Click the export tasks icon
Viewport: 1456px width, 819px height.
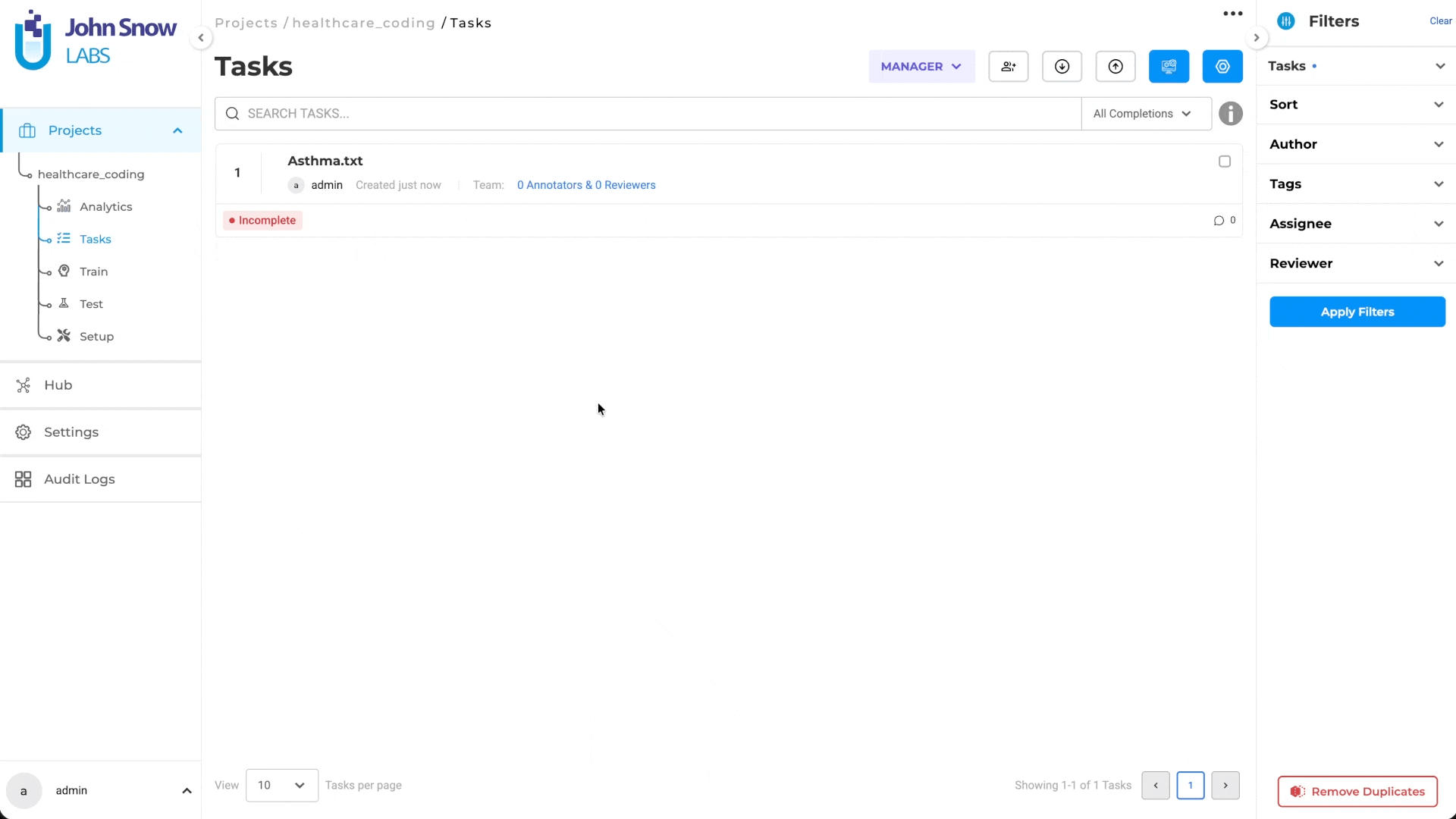click(1115, 66)
